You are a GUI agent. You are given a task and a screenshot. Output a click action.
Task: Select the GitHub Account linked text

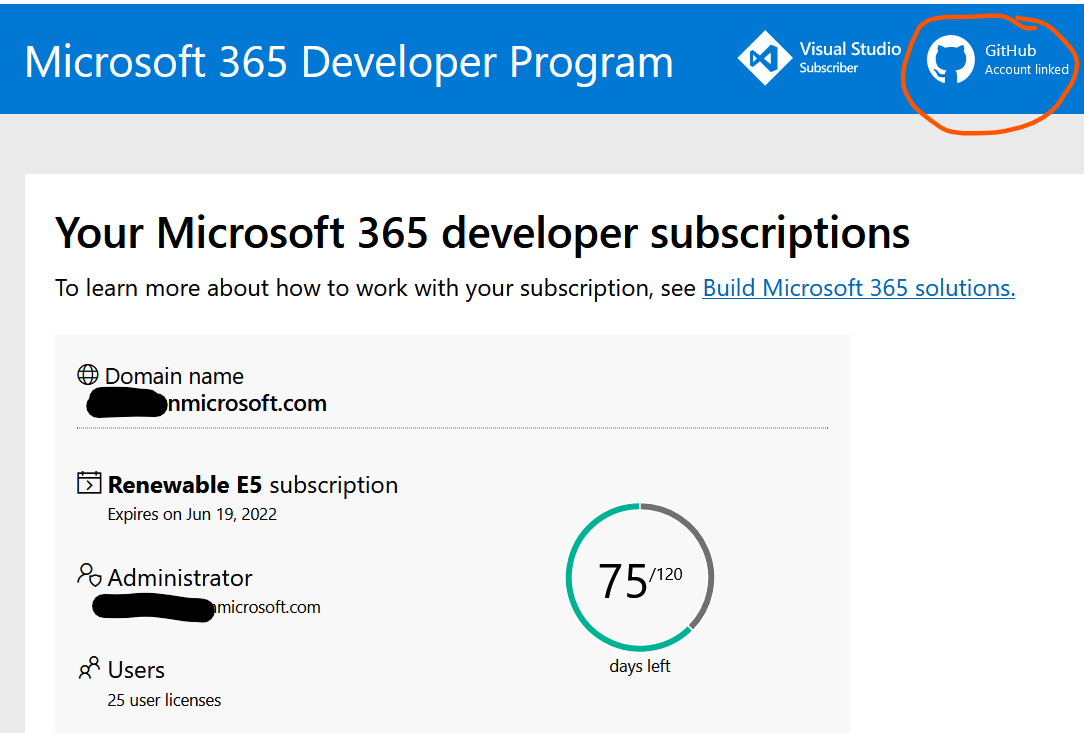(x=1026, y=60)
